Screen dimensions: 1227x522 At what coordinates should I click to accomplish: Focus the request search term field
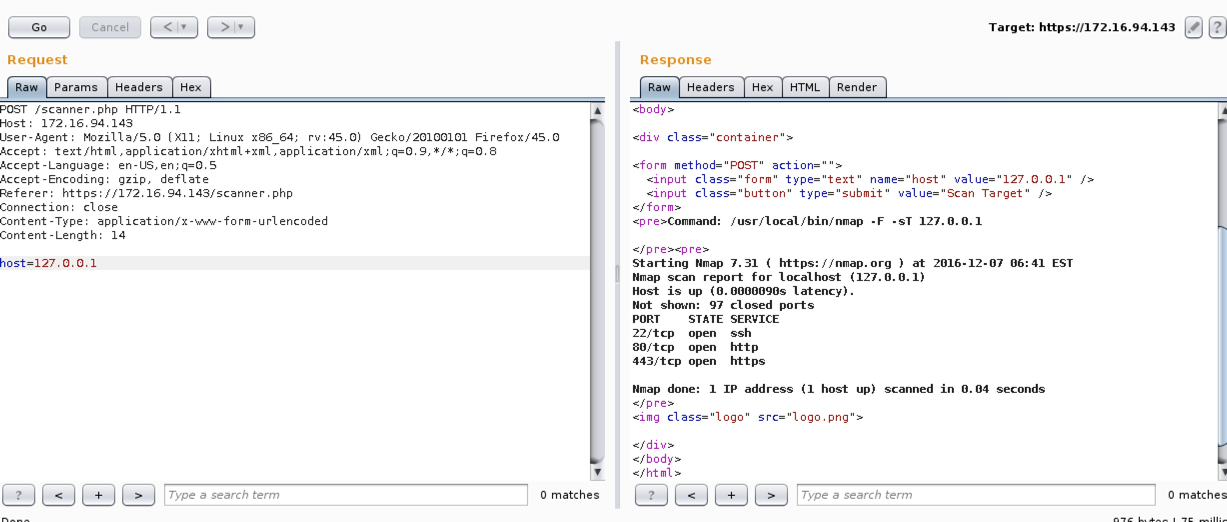tap(345, 495)
